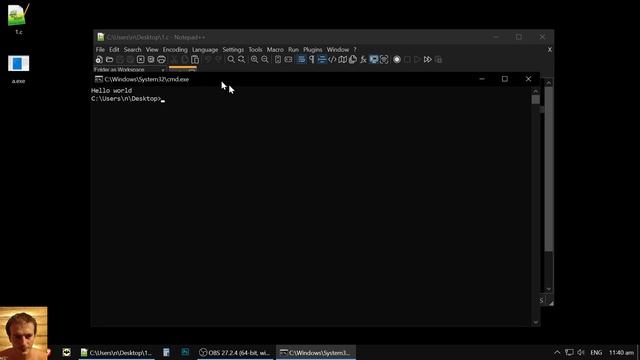Open the Window menu in Notepad++
Viewport: 640px width, 360px height.
[x=338, y=49]
